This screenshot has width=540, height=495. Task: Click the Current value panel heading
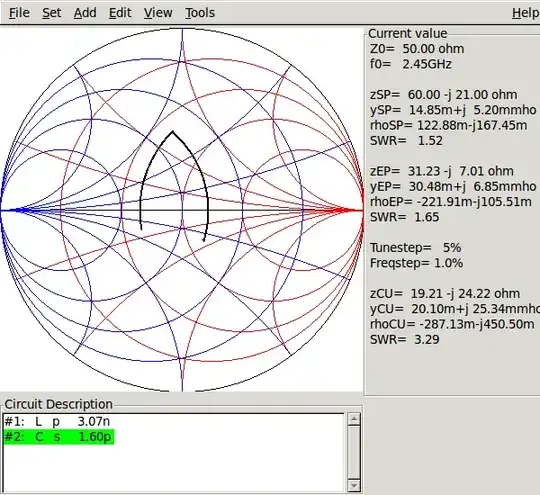[408, 33]
